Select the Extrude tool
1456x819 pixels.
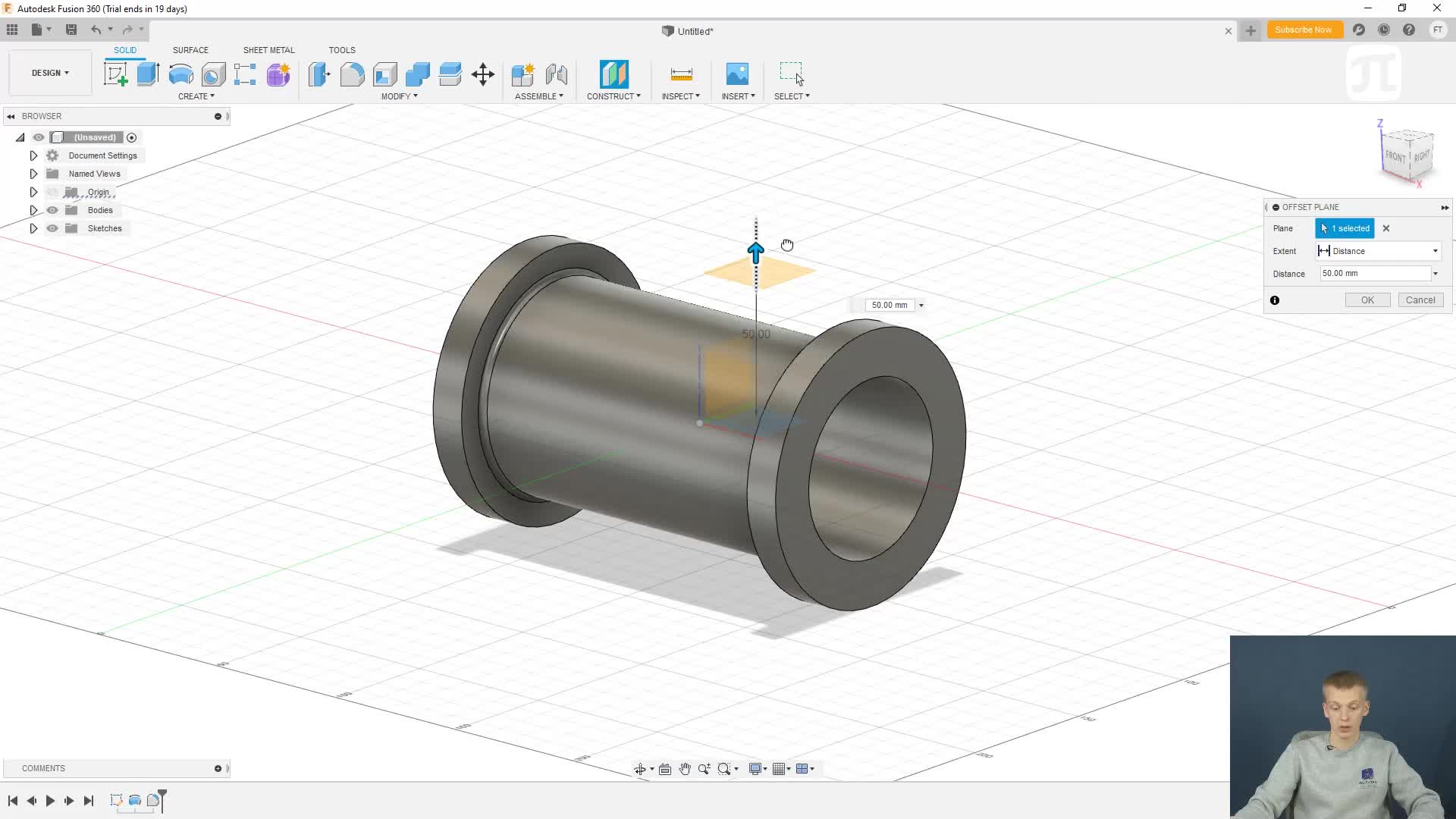[148, 74]
